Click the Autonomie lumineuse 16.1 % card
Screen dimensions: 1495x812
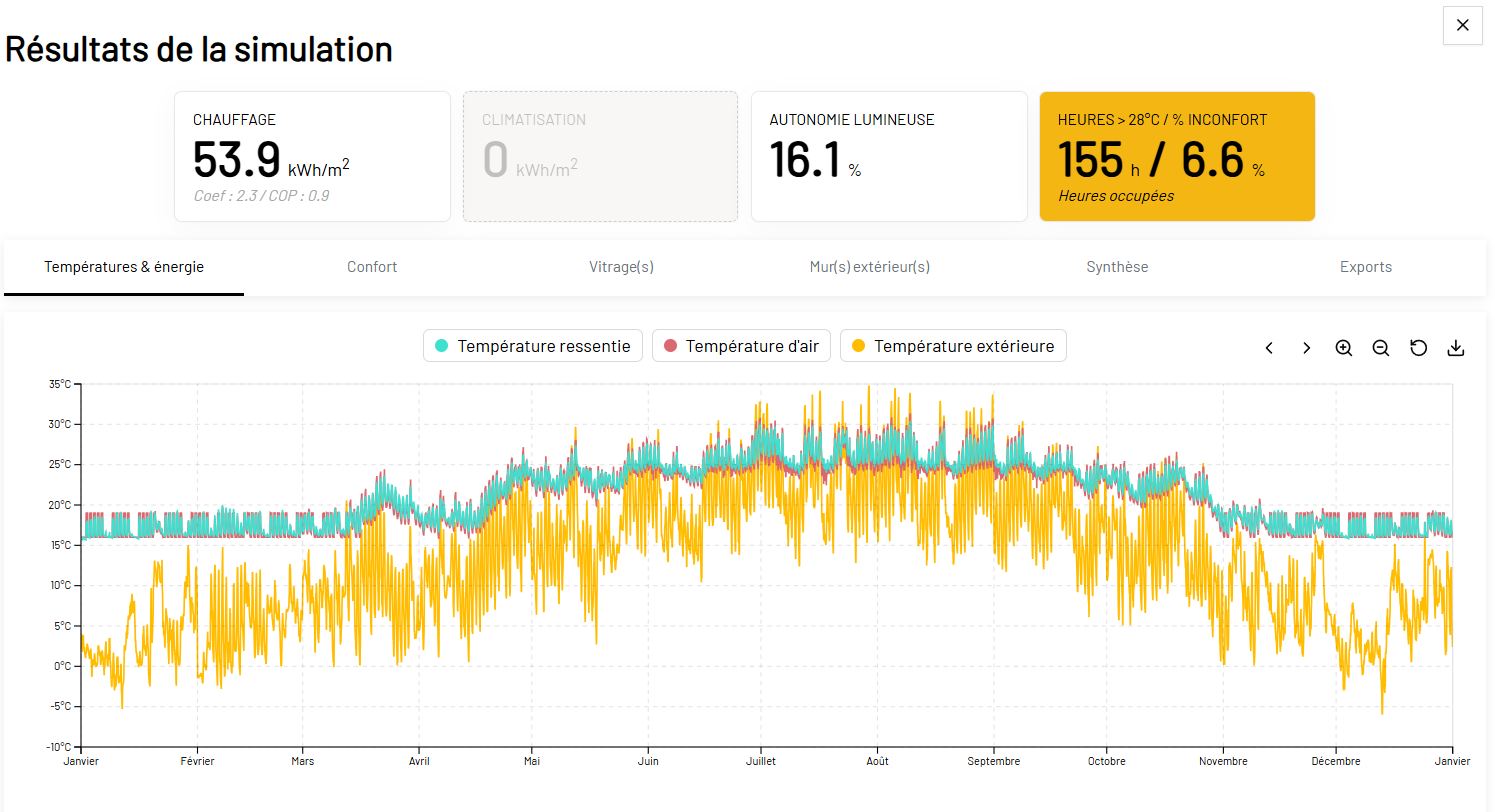[889, 157]
